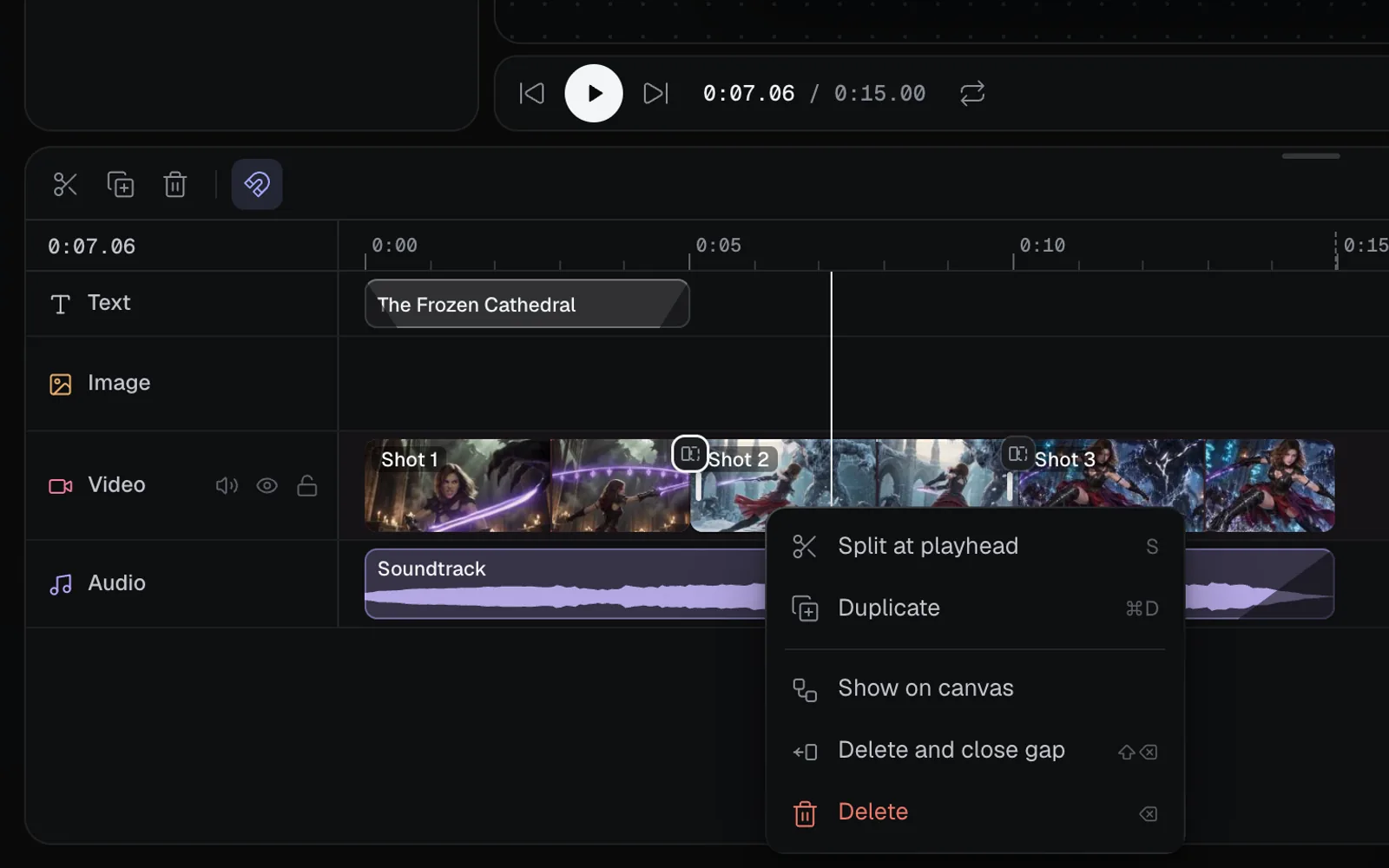
Task: Select The Frozen Cathedral text clip
Action: (527, 304)
